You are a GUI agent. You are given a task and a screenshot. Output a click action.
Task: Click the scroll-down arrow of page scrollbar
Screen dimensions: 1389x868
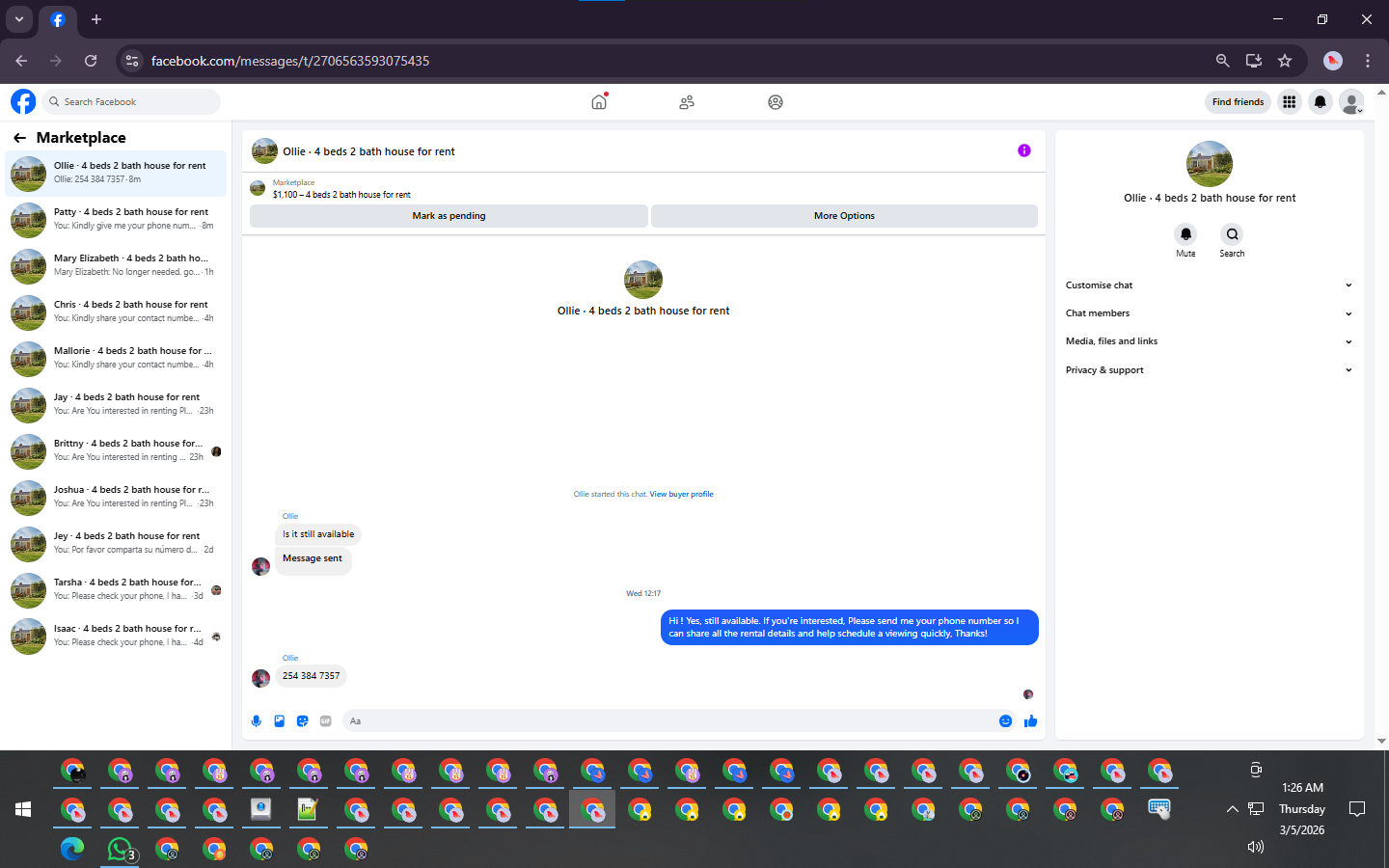(1381, 741)
